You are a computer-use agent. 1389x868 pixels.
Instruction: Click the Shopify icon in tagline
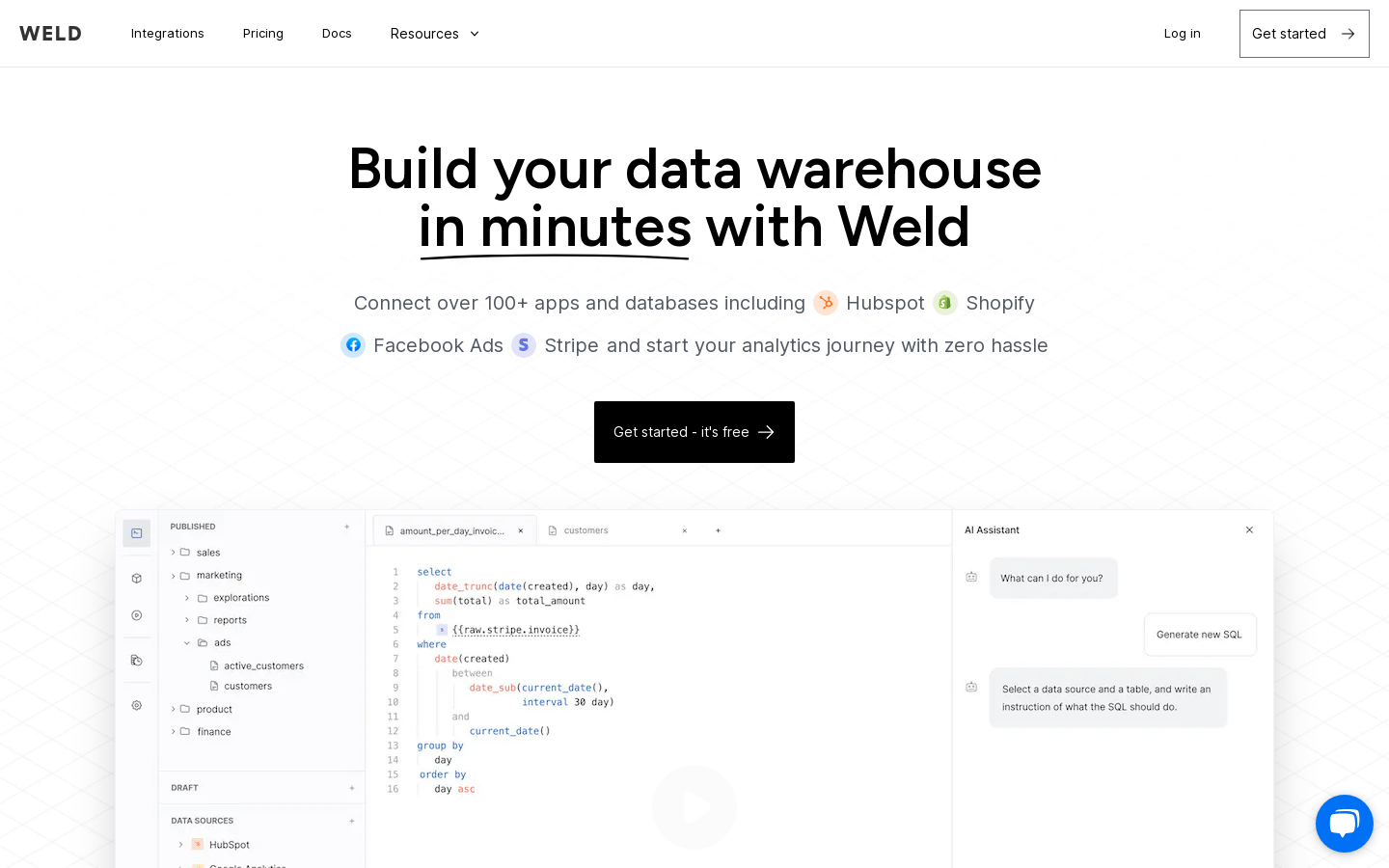tap(945, 303)
